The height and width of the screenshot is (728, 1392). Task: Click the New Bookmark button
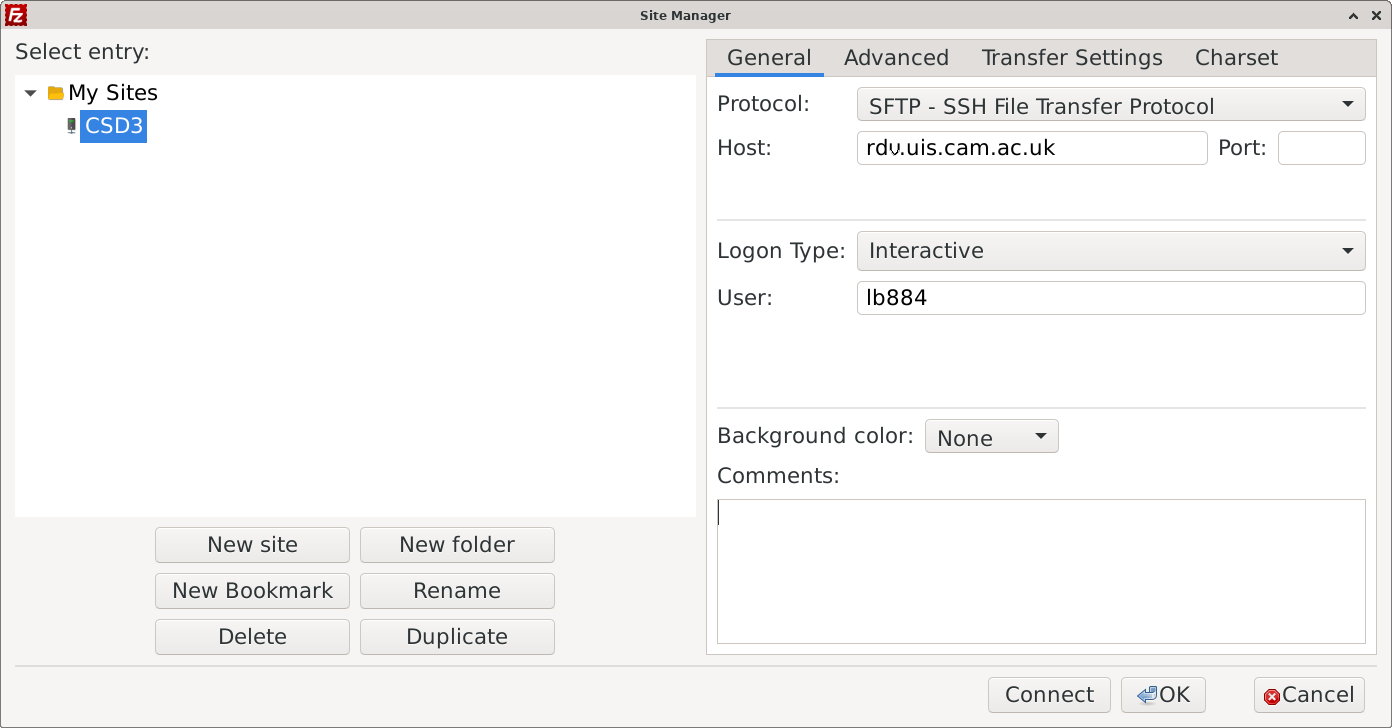(x=252, y=591)
